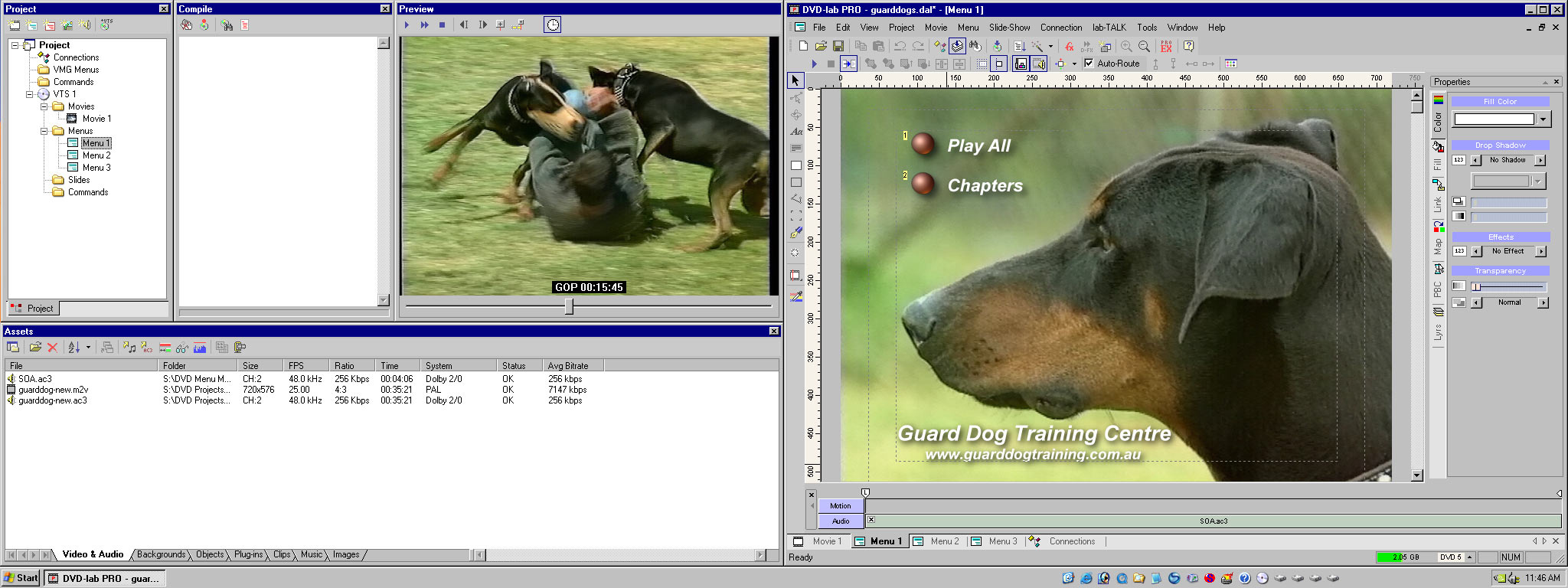Open the Connections document tab
Image resolution: width=1568 pixels, height=588 pixels.
pyautogui.click(x=1063, y=541)
